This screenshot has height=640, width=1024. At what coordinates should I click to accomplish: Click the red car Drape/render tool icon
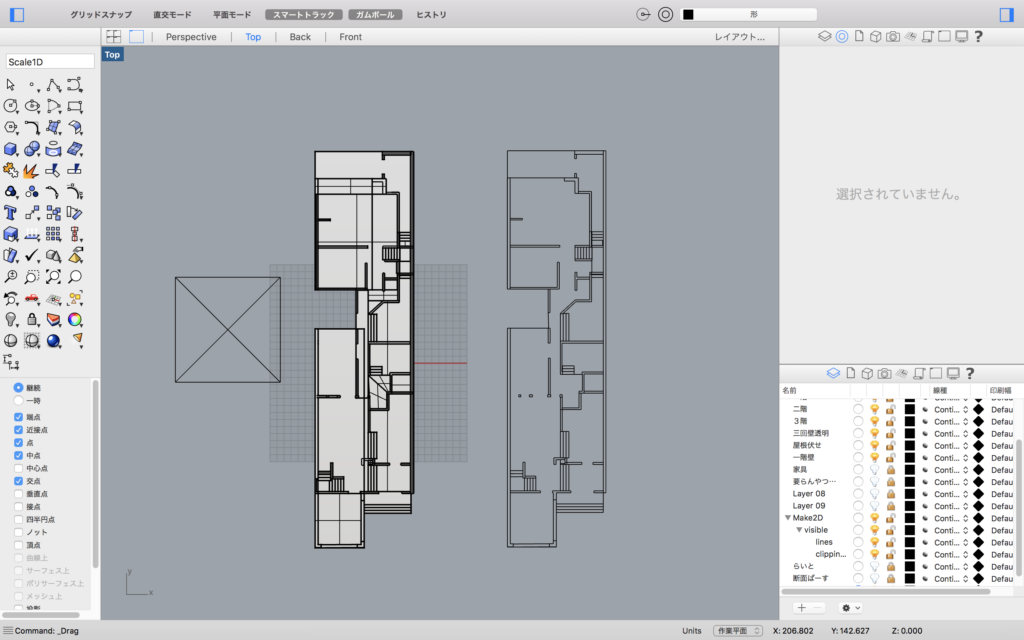[32, 298]
